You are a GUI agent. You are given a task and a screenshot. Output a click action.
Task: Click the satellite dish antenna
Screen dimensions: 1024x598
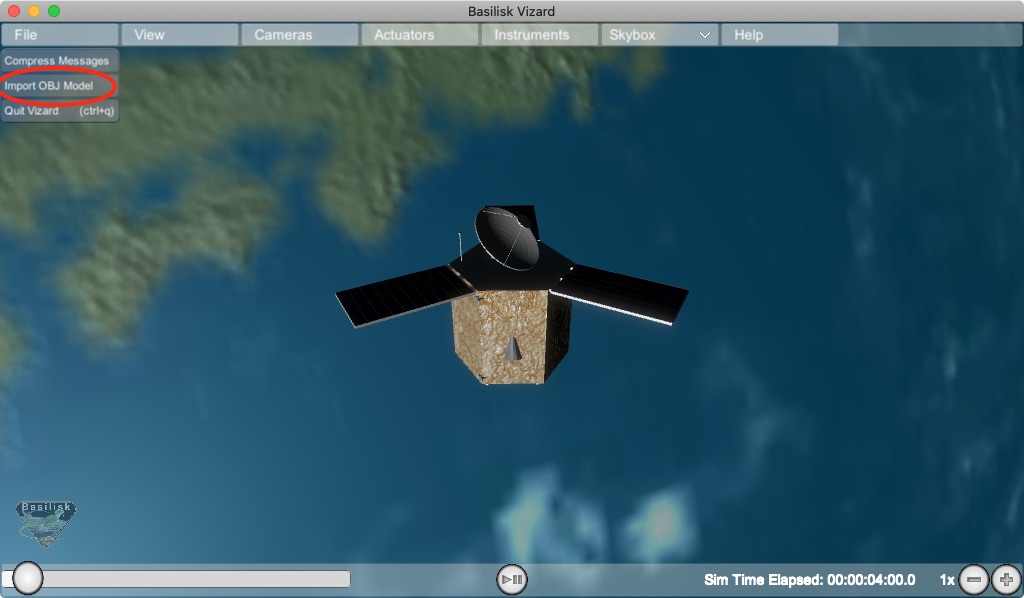505,237
